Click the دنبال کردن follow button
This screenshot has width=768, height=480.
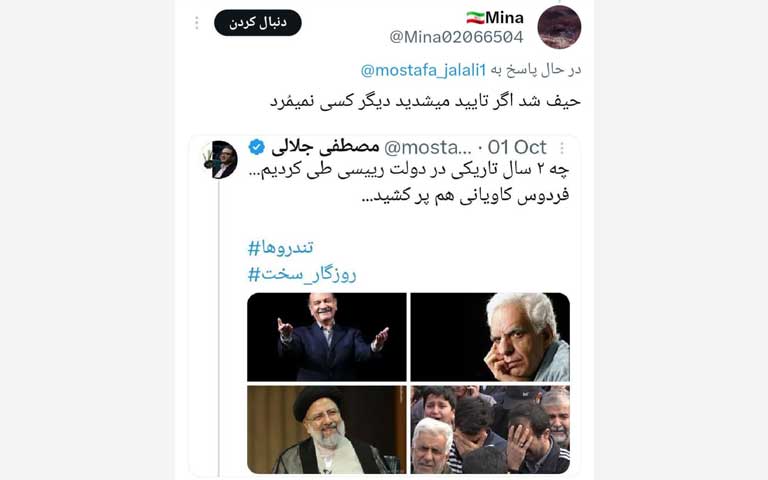258,23
